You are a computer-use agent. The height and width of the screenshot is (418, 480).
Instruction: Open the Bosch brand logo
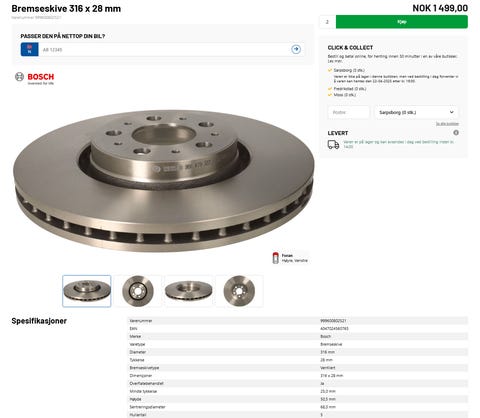click(x=34, y=78)
